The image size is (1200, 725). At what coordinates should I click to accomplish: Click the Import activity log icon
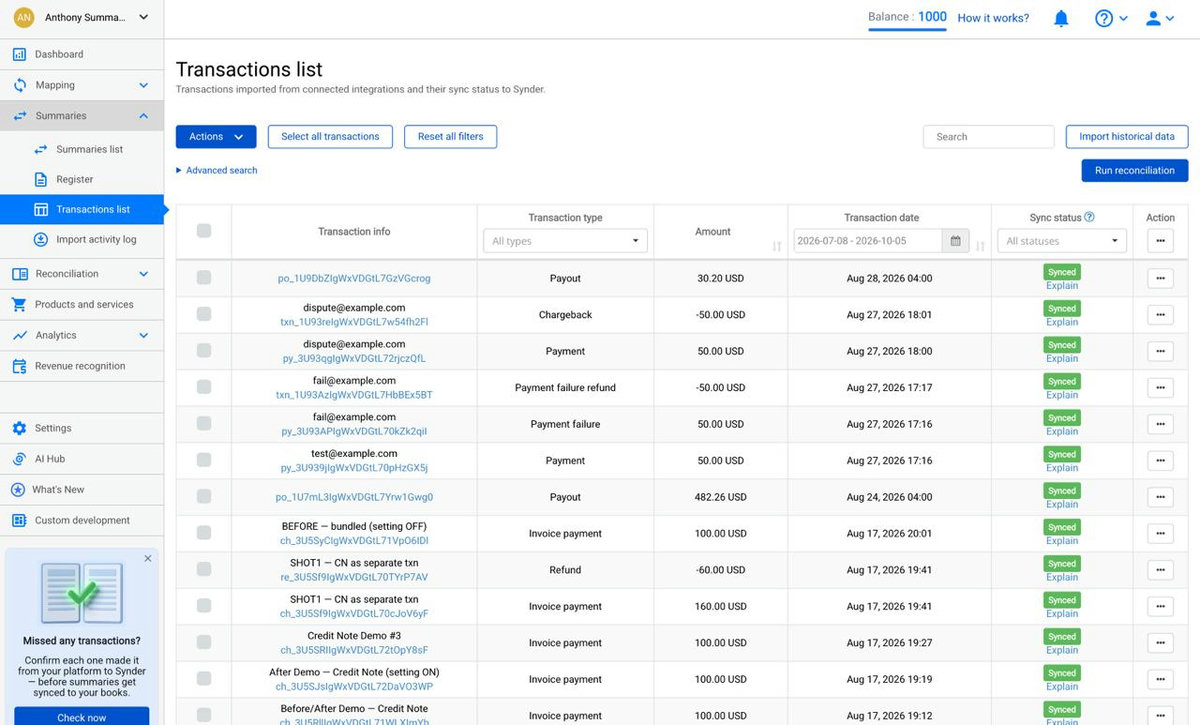click(41, 240)
